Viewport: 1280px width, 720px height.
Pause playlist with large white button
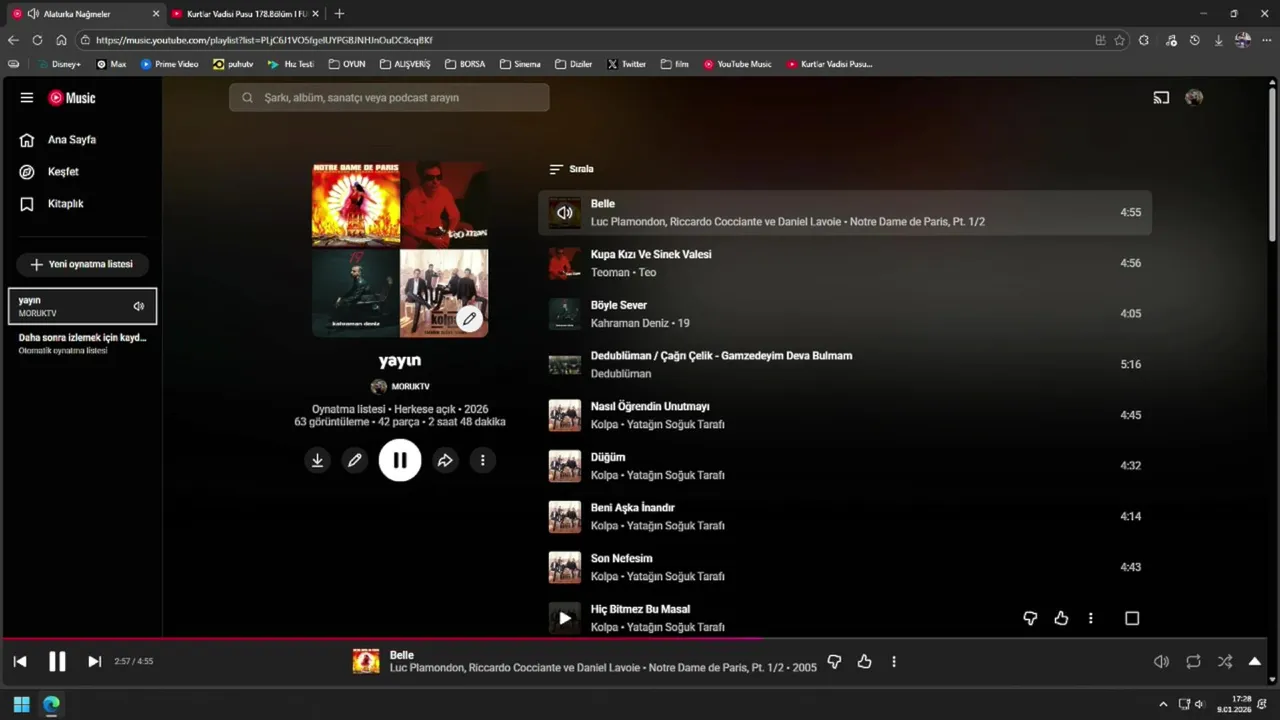click(400, 460)
